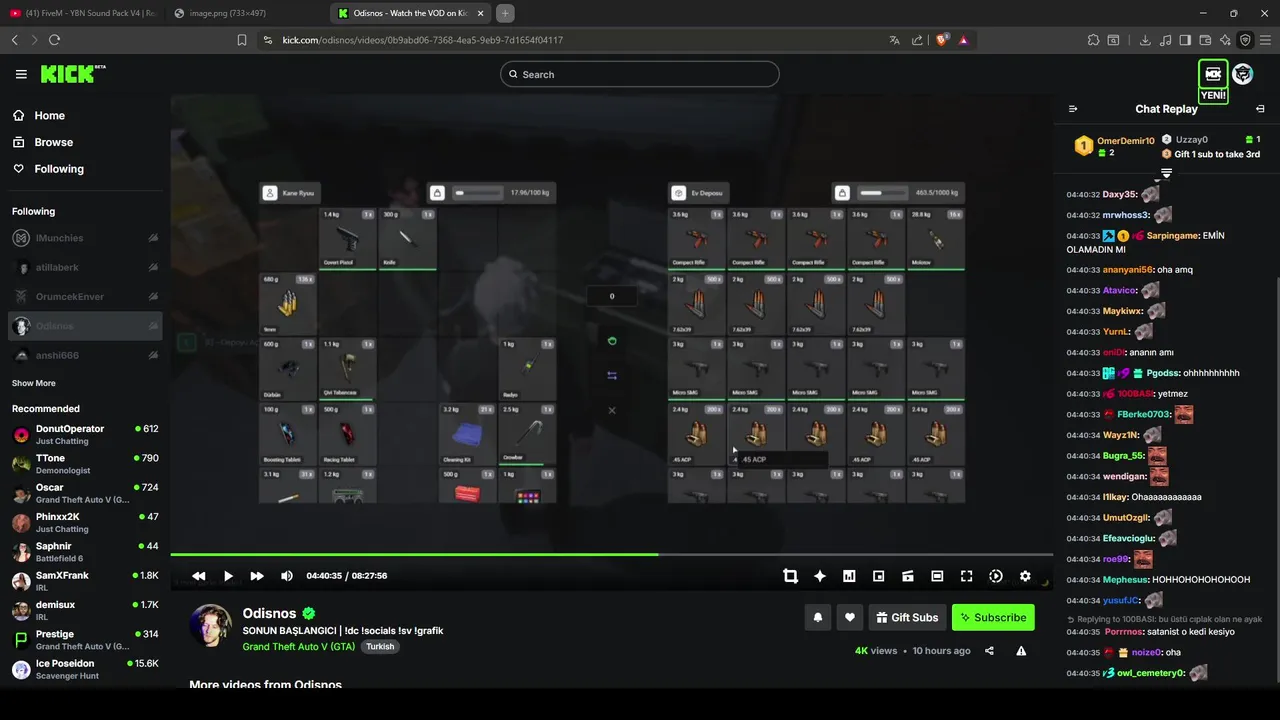The width and height of the screenshot is (1280, 720).
Task: Follow Odisnos with heart button
Action: tap(850, 618)
